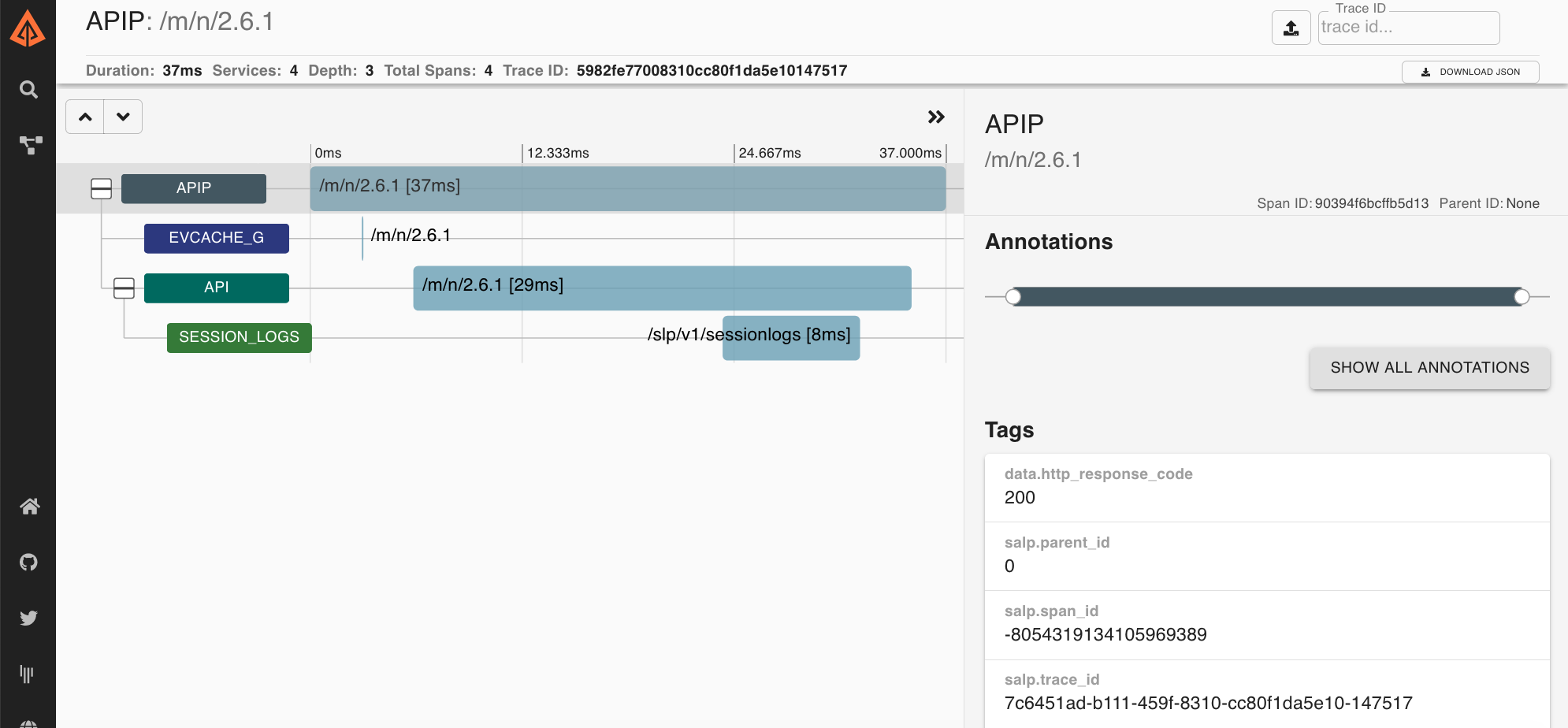Click the right annotation slider handle
1568x728 pixels.
(1522, 297)
